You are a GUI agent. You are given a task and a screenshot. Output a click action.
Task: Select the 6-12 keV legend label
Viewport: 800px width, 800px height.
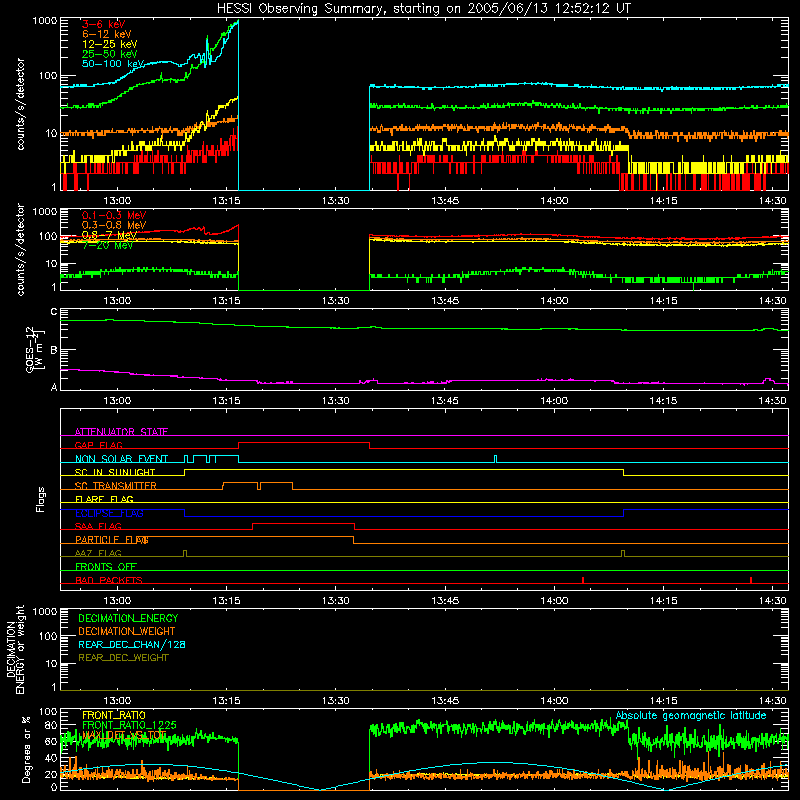pos(107,34)
